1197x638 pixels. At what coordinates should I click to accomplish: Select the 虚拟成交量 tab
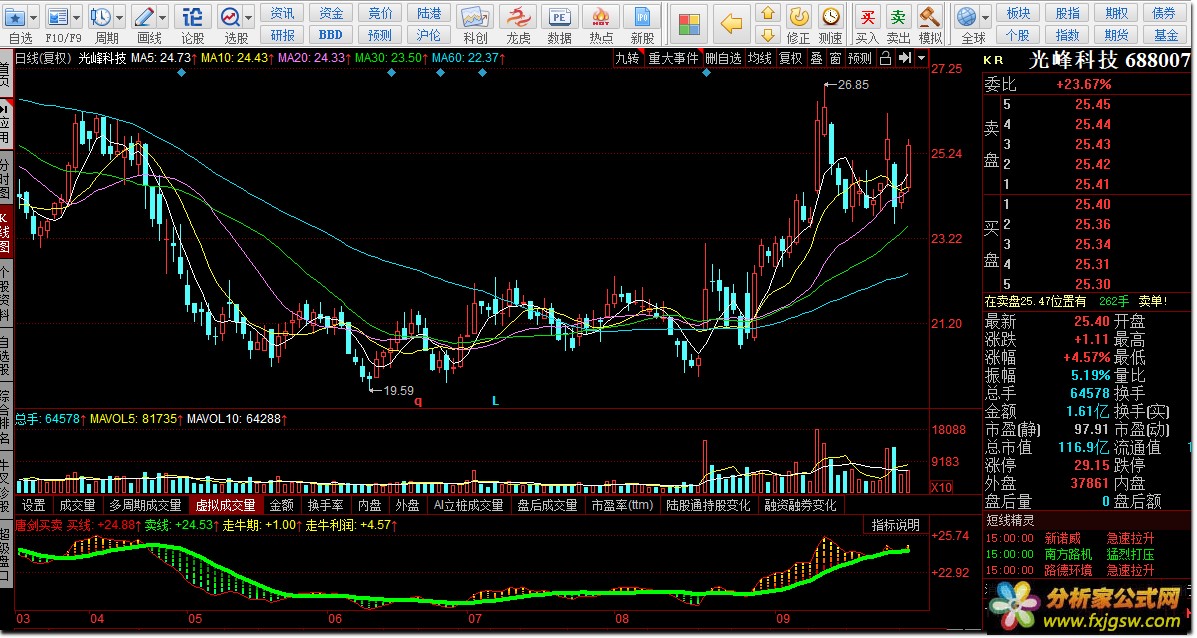pos(225,505)
